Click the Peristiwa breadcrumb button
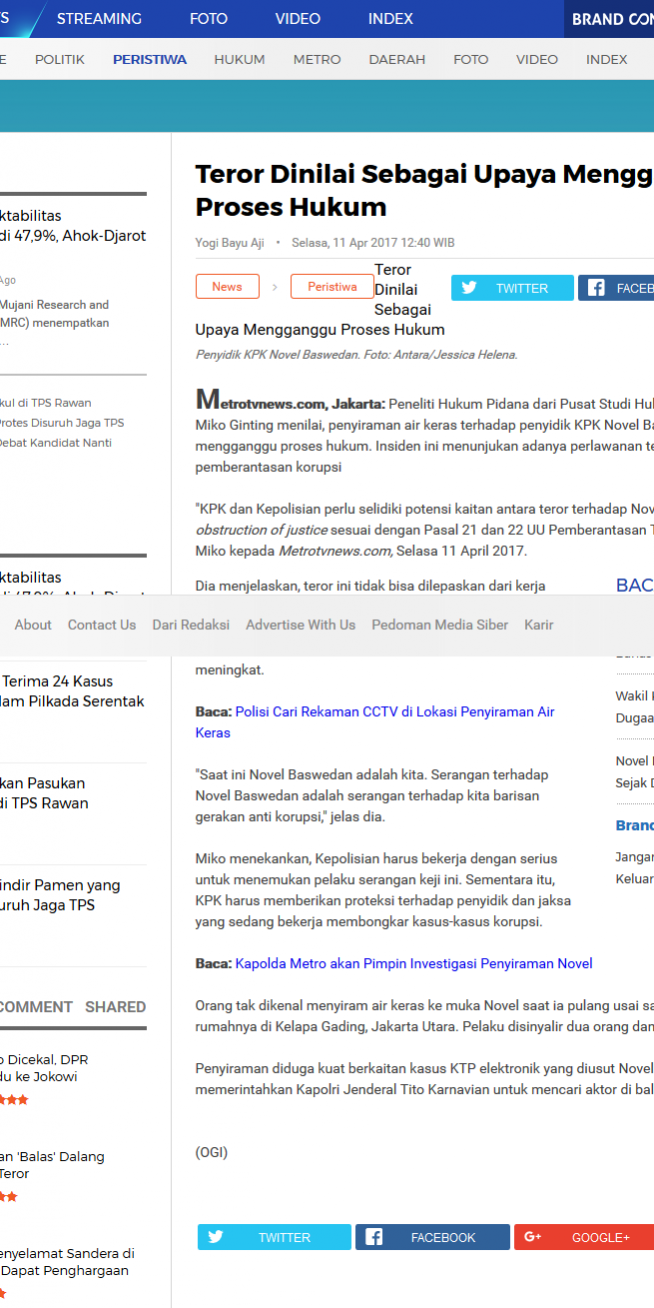 tap(332, 287)
